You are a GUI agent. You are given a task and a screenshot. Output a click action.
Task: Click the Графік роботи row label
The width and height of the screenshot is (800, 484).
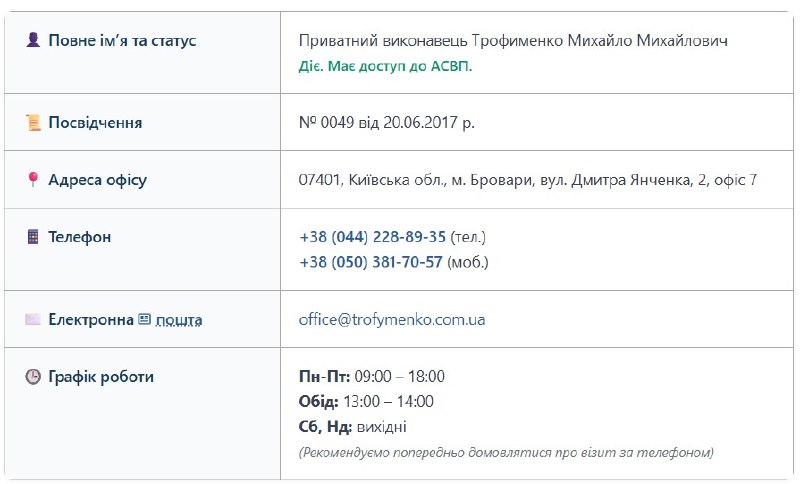coord(101,377)
